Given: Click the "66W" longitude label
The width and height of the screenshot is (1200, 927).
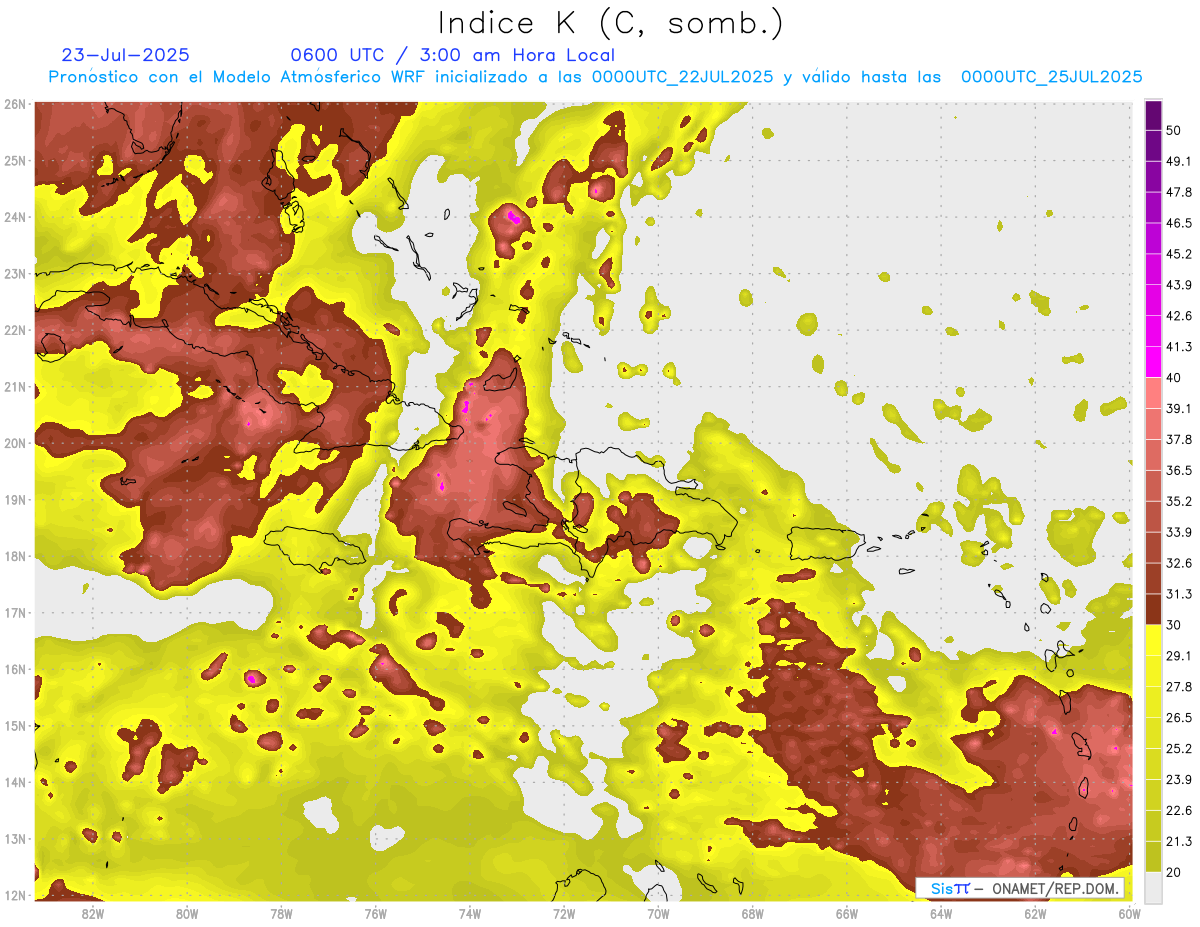Looking at the screenshot, I should 847,914.
